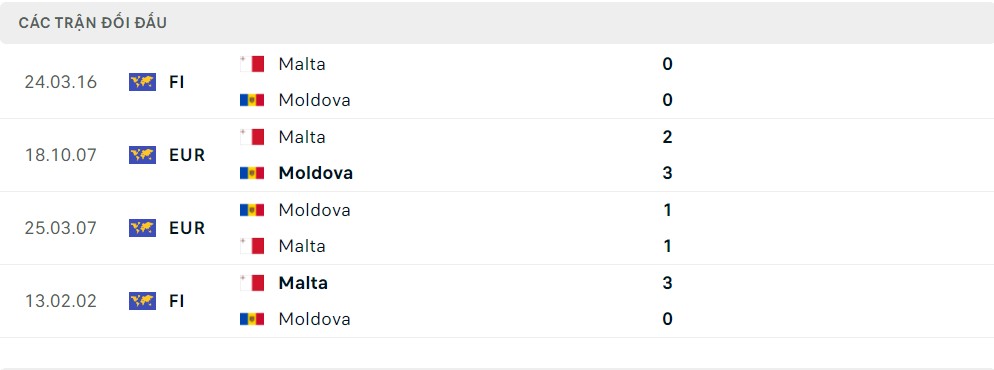Viewport: 994px width, 370px height.
Task: Click world map icon beside 24.03.16 FI
Action: pos(142,82)
